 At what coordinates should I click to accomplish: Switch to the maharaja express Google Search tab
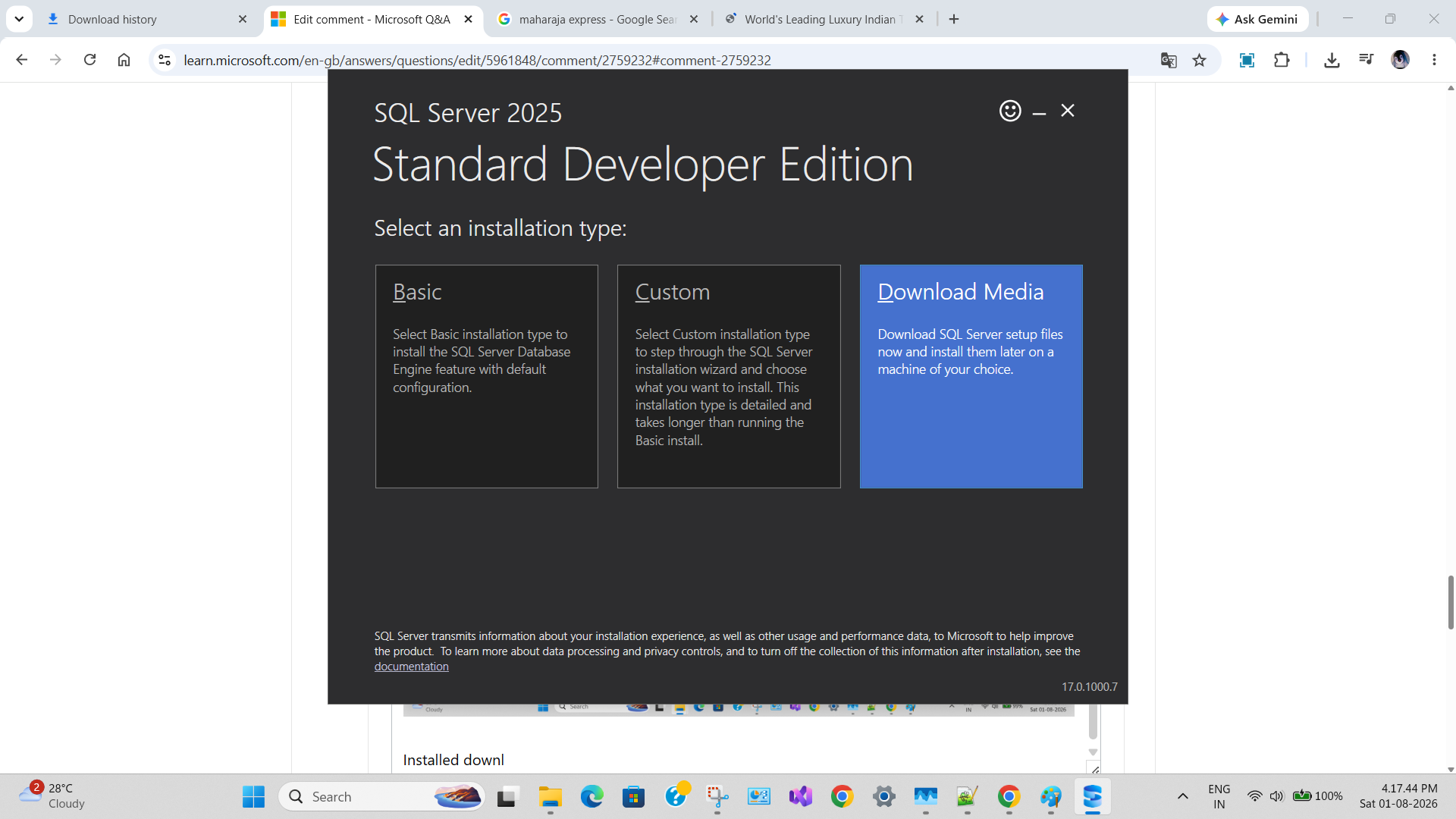coord(598,19)
